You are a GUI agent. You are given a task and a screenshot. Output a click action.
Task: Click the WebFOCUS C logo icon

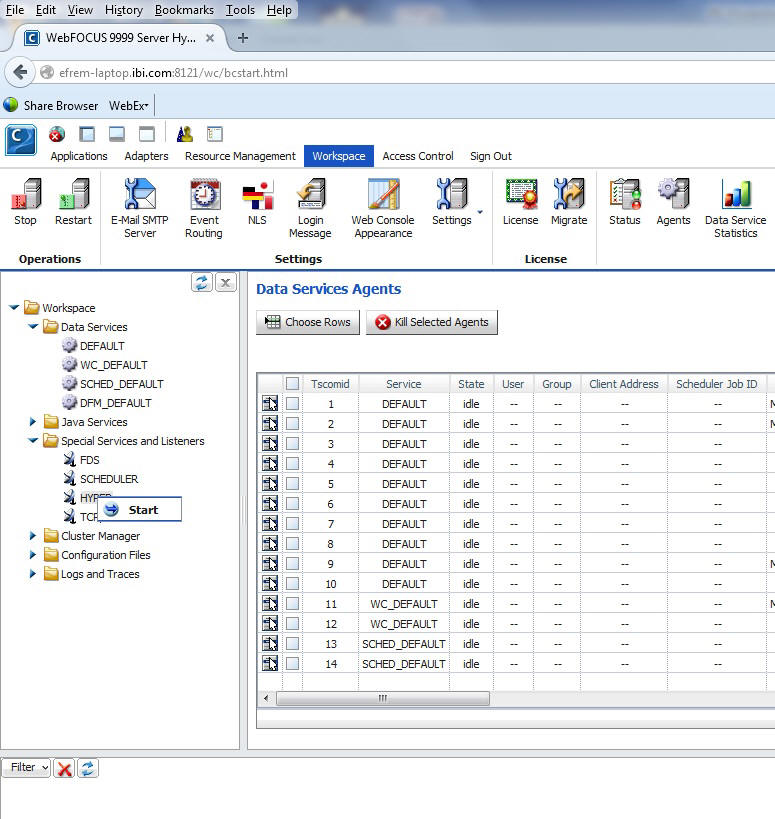coord(21,140)
